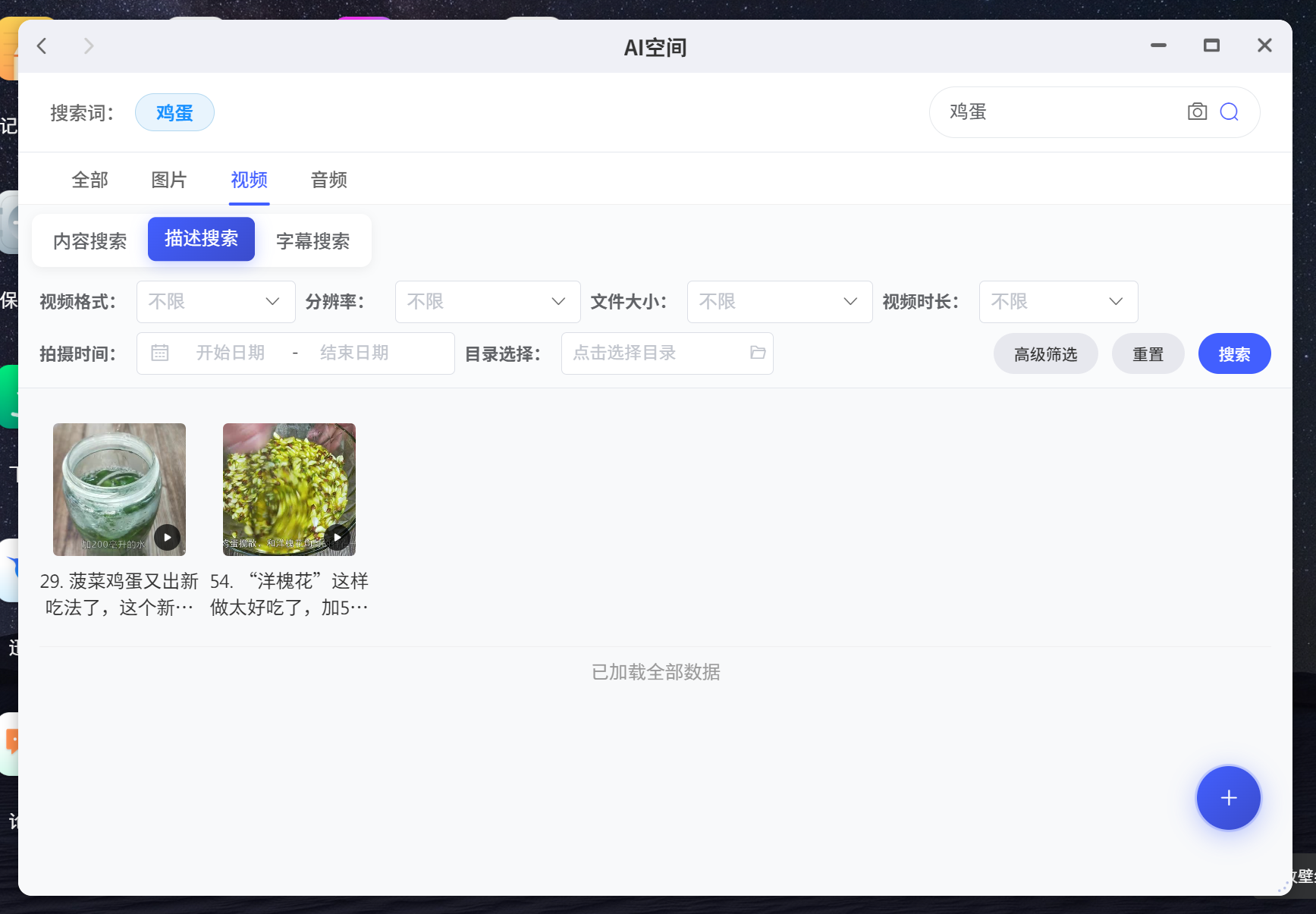Screen dimensions: 1316x914
Task: Click the '已加载全部数据' status text
Action: tap(656, 672)
